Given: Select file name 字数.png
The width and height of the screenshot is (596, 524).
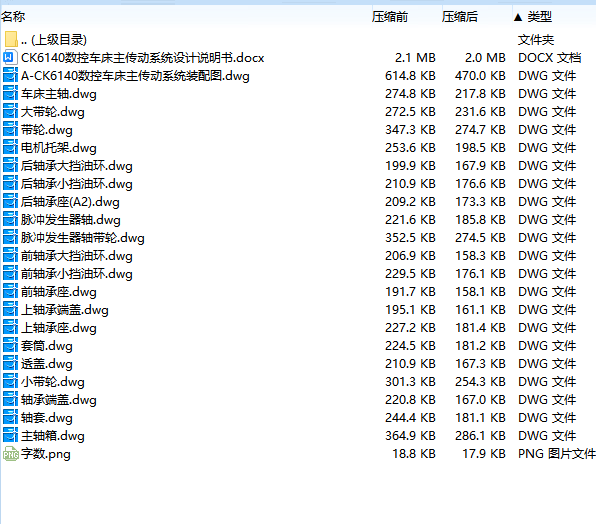Looking at the screenshot, I should tap(46, 454).
